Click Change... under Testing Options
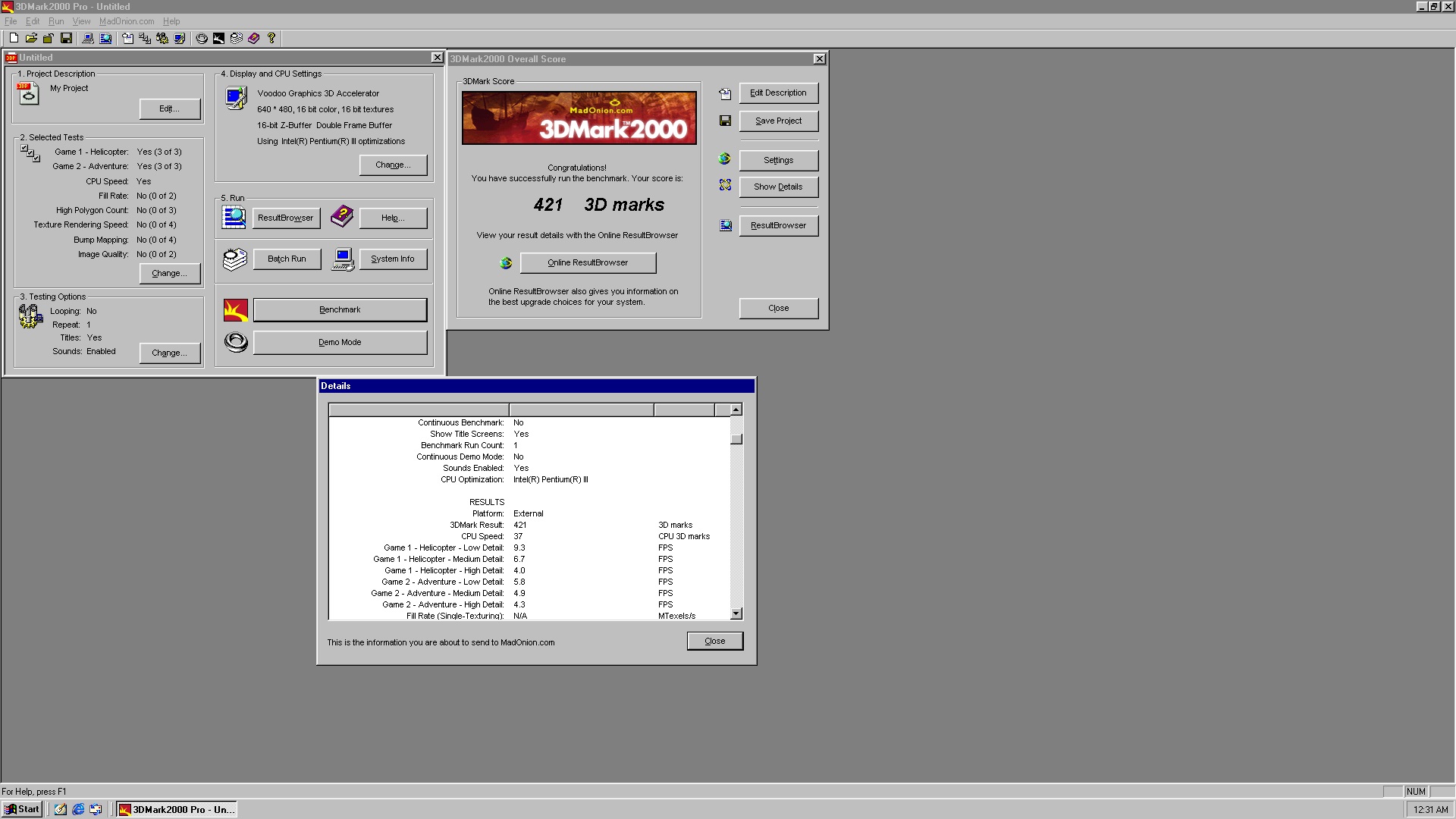This screenshot has height=819, width=1456. click(x=170, y=353)
